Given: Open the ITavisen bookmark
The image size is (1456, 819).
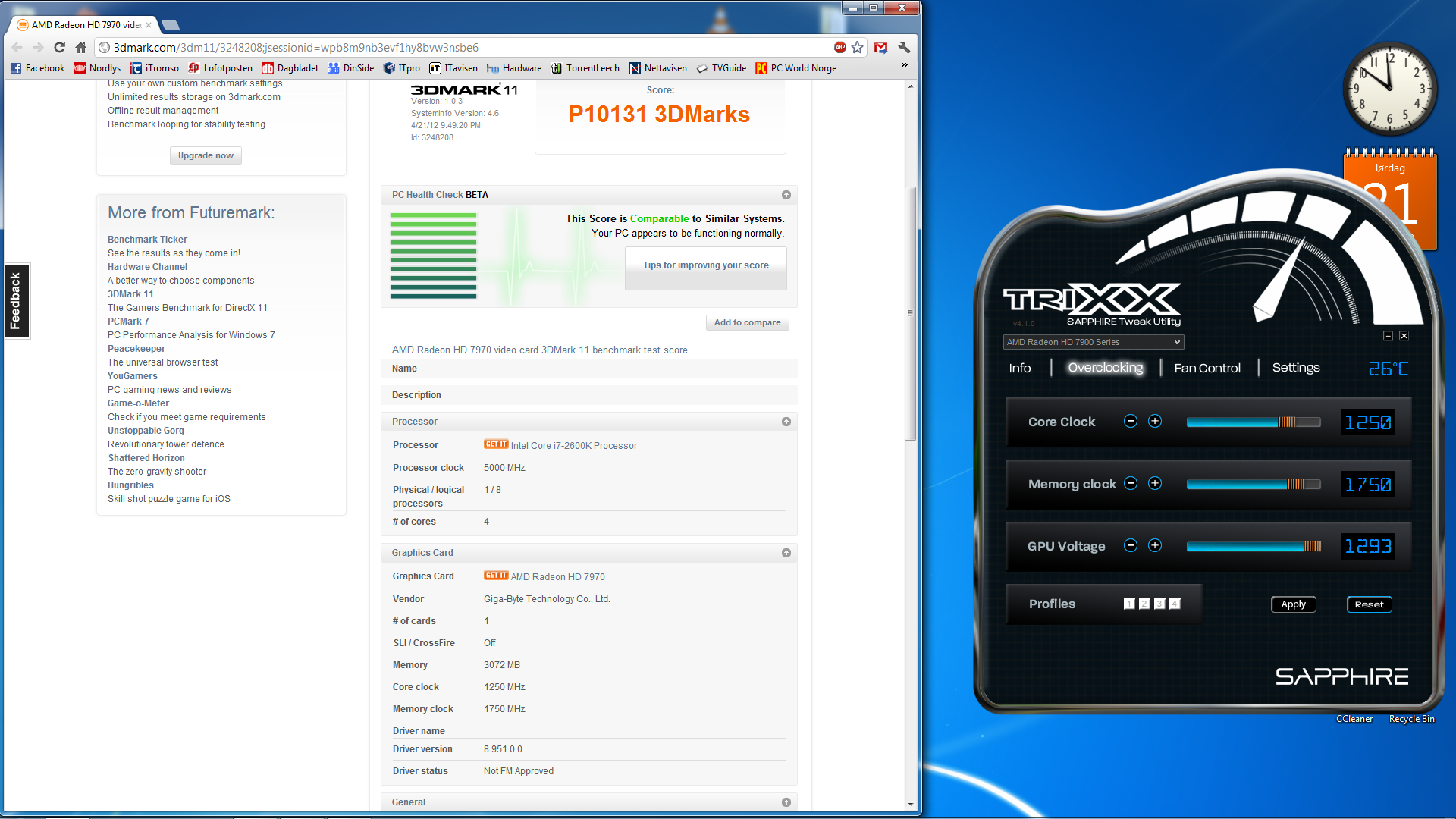Looking at the screenshot, I should (x=453, y=68).
